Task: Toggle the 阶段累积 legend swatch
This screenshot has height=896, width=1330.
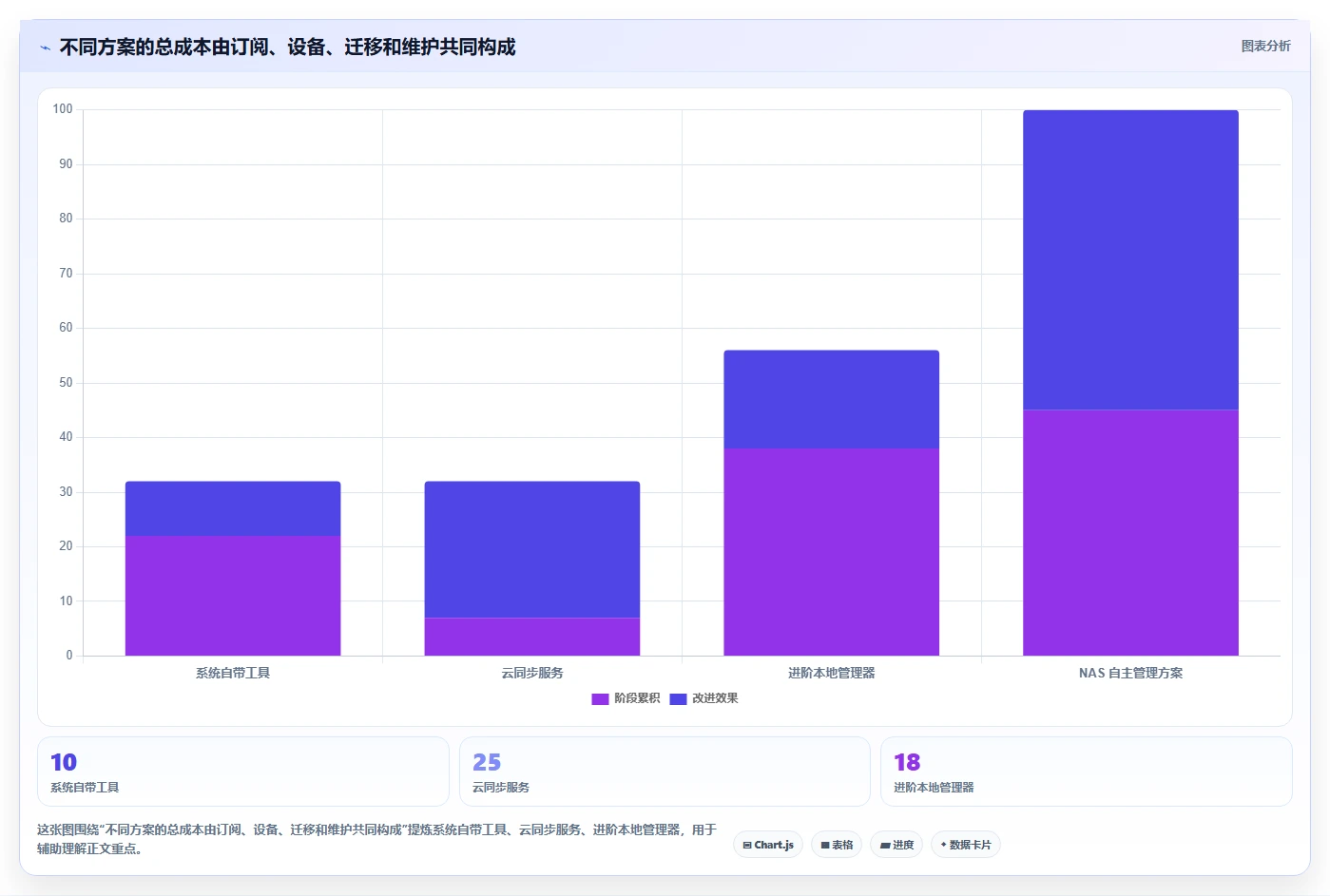Action: coord(600,698)
